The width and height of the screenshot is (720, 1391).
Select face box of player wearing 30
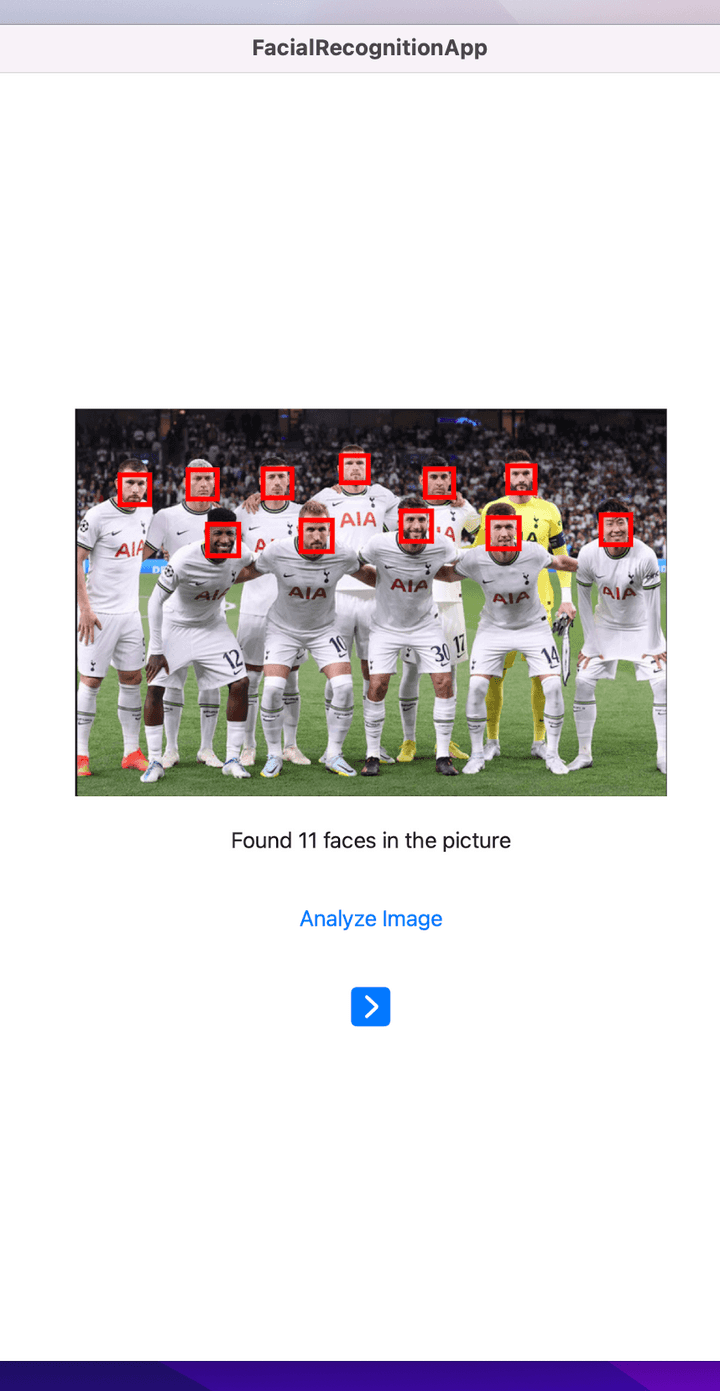416,526
